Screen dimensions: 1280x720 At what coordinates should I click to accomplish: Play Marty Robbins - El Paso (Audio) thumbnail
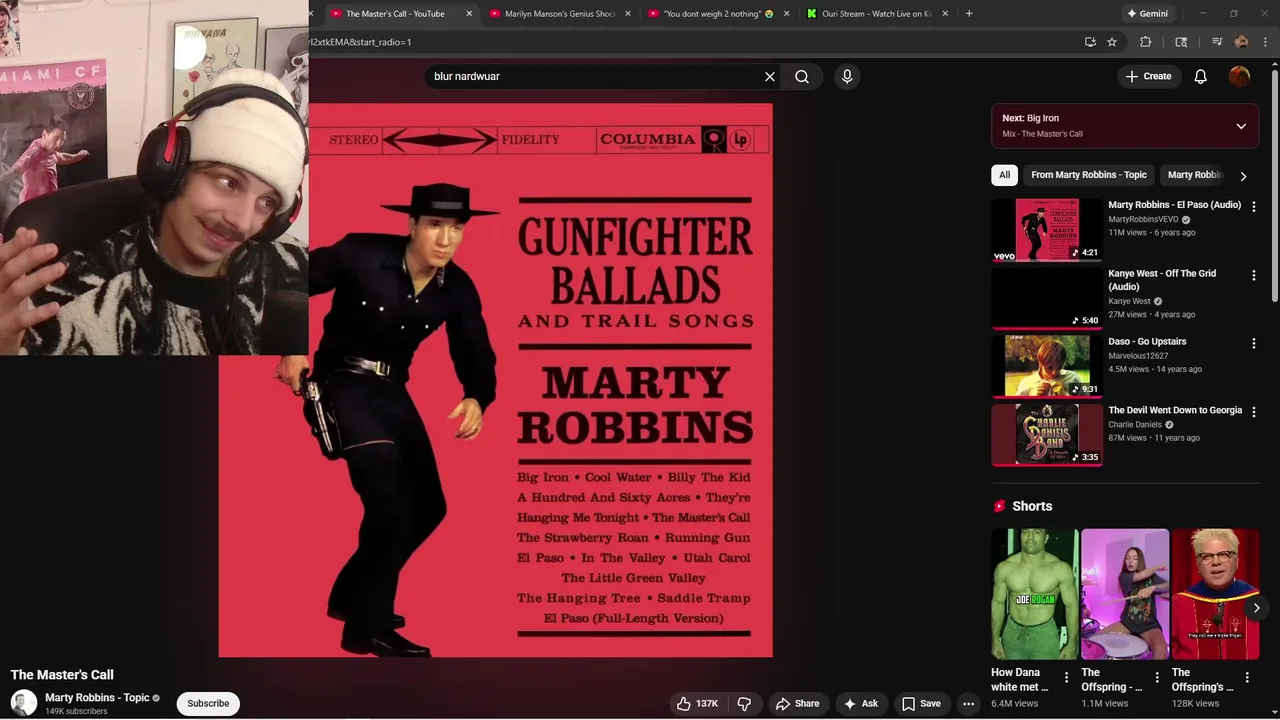pos(1046,229)
